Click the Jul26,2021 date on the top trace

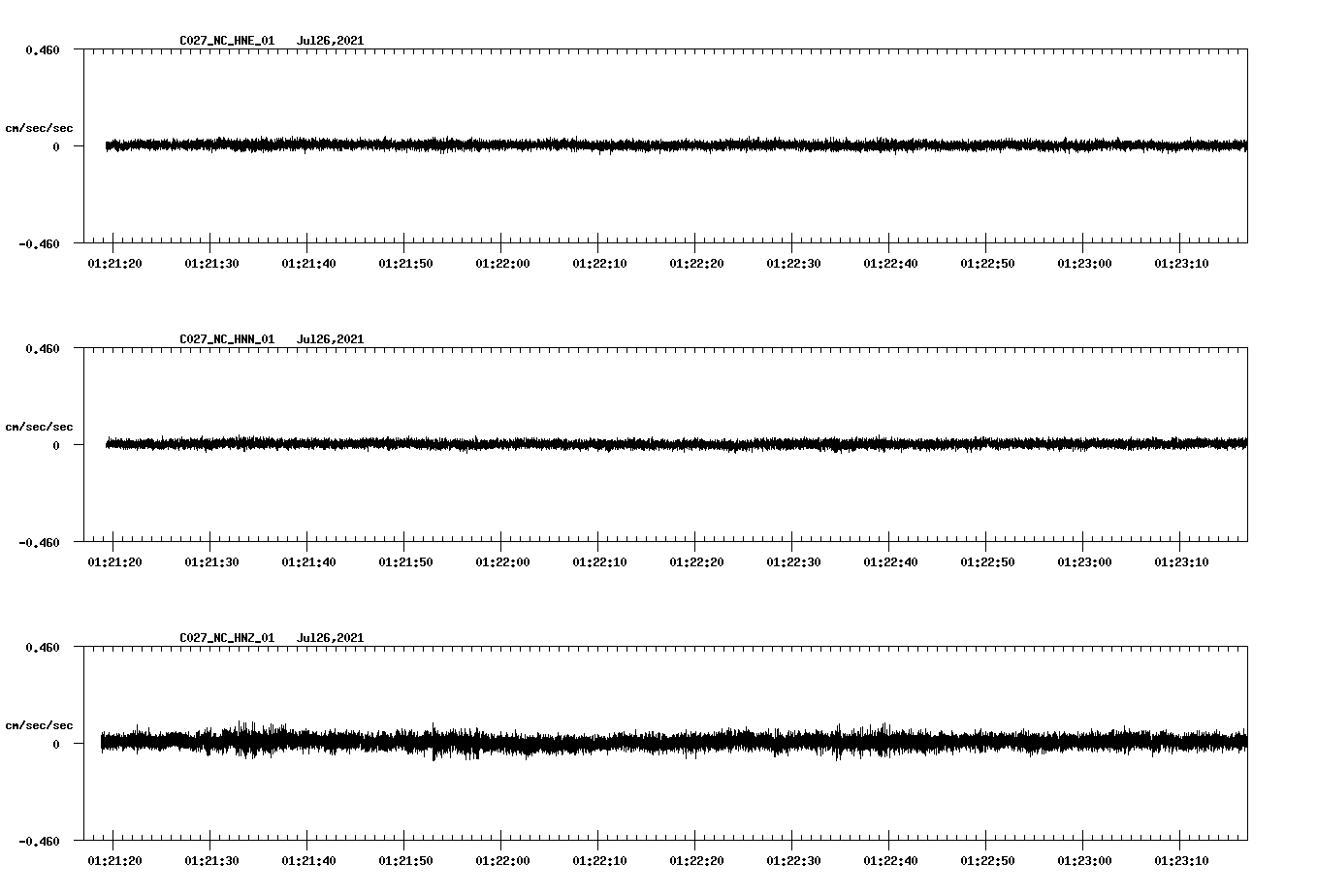click(x=331, y=40)
